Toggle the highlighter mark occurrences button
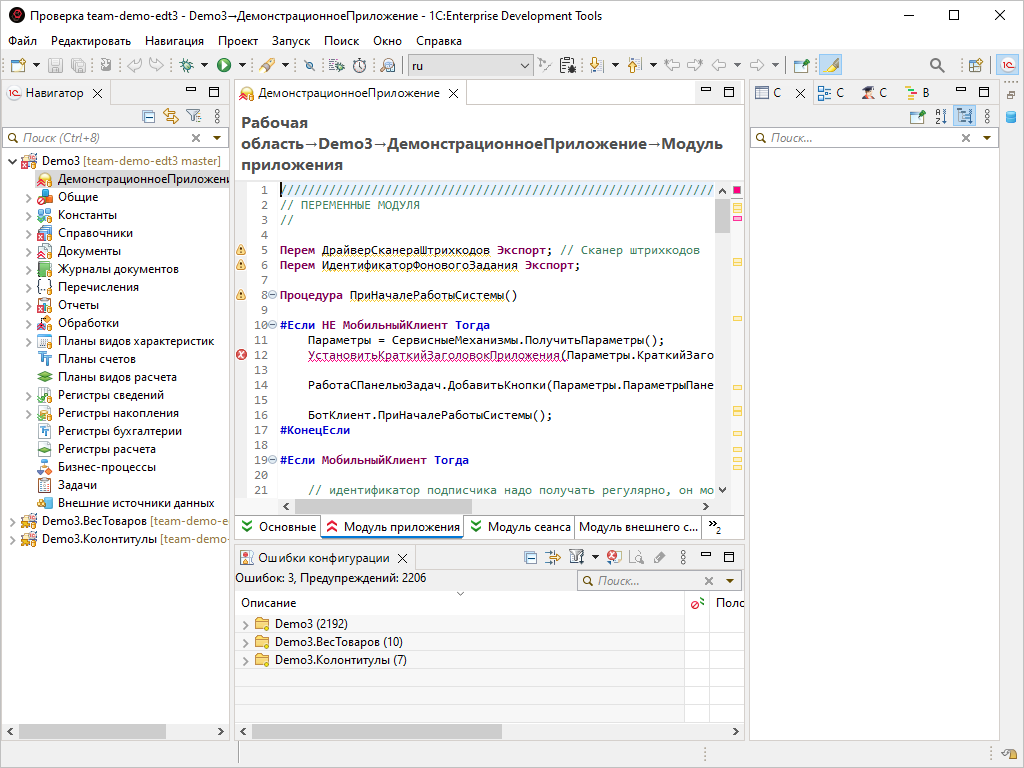The height and width of the screenshot is (768, 1024). [830, 65]
